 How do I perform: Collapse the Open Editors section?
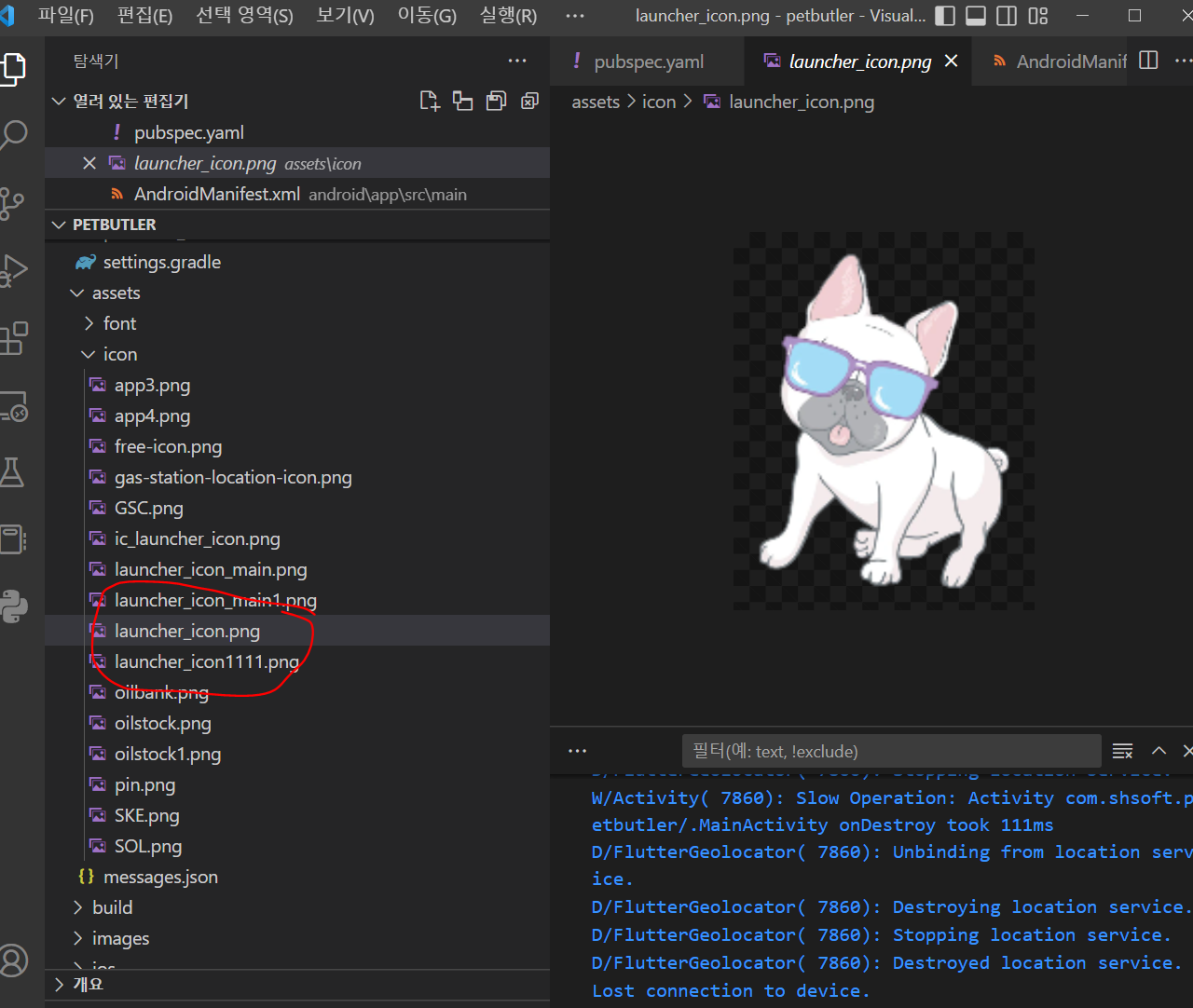59,101
